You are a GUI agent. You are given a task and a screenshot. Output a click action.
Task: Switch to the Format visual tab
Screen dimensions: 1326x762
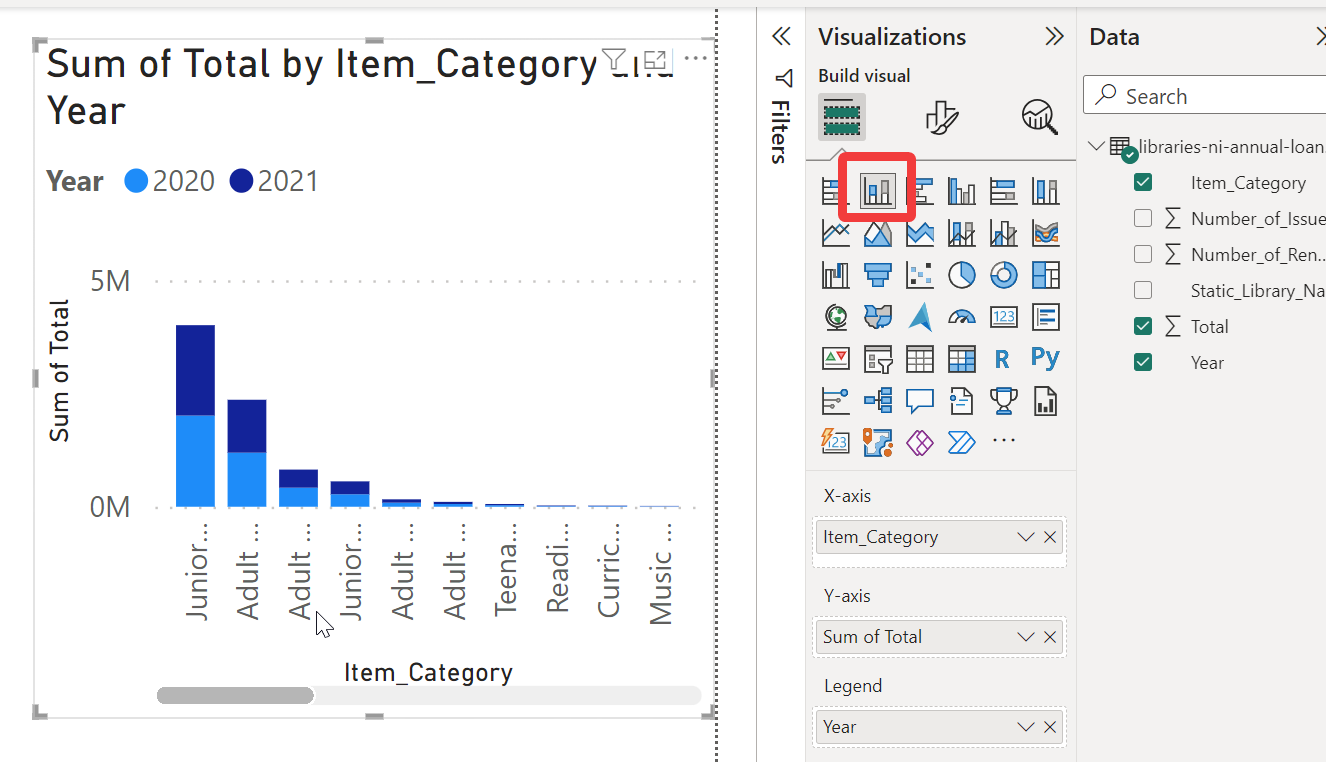(x=941, y=117)
